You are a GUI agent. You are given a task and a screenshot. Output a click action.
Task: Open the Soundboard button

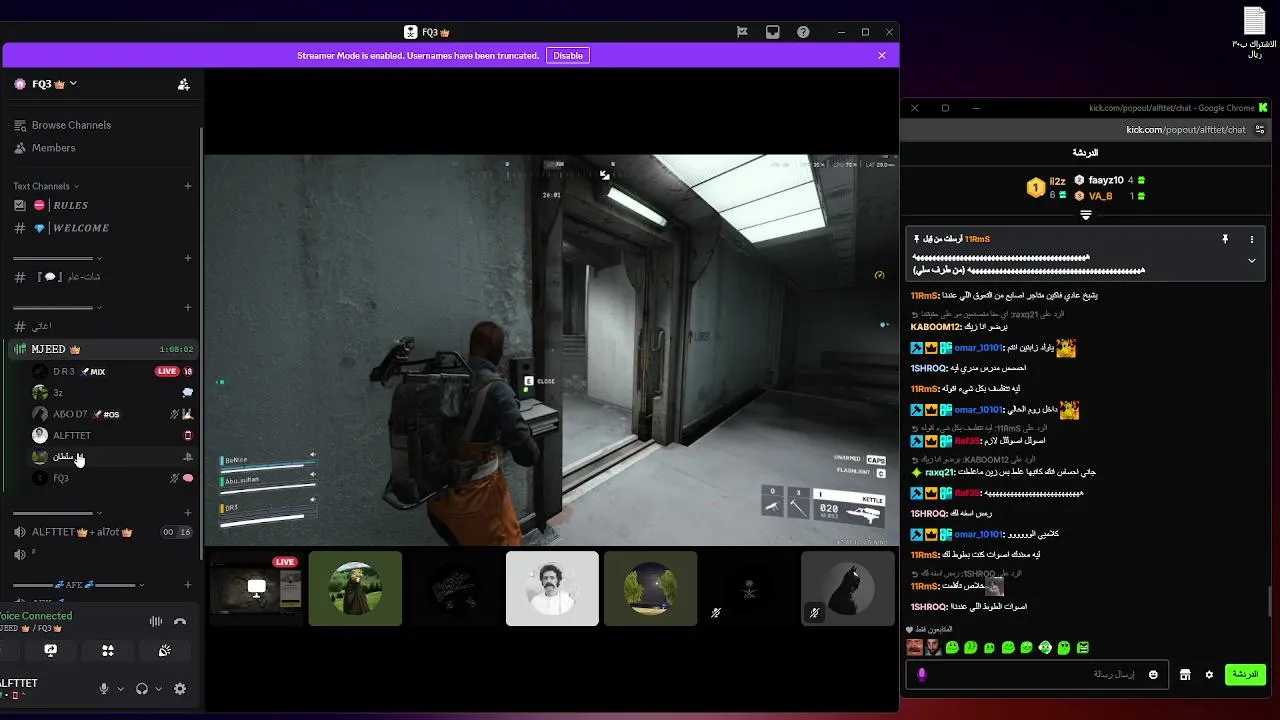coord(165,650)
